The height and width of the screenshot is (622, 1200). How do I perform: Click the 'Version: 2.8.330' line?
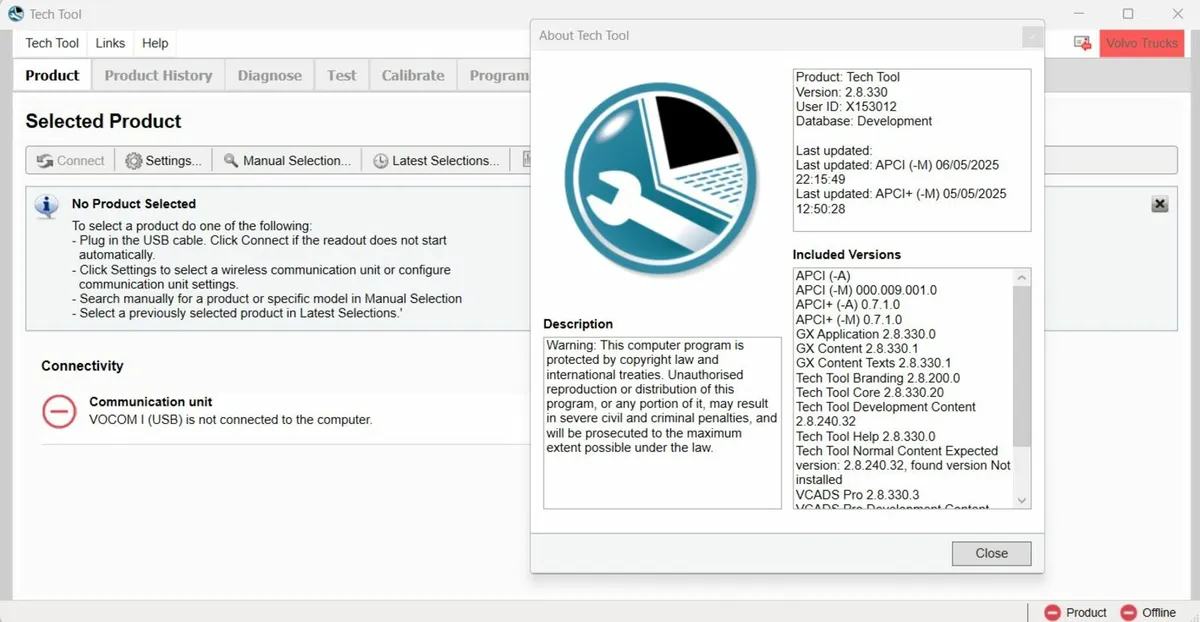[x=842, y=92]
